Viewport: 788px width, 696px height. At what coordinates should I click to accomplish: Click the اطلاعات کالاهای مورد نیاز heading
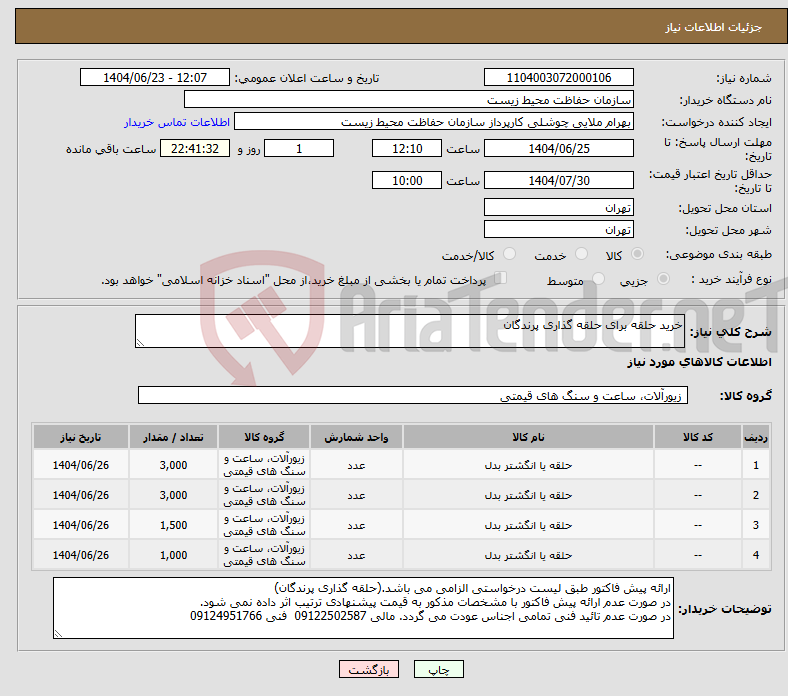point(699,362)
